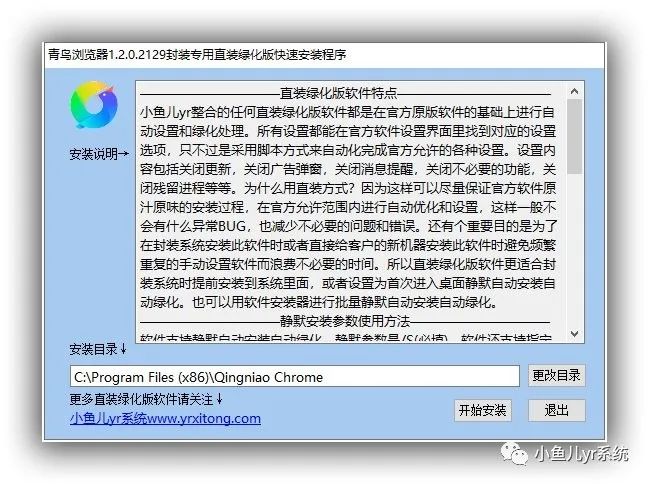Click the empty scrollbar track below thumb
Viewport: 649px width, 484px height.
(x=574, y=250)
